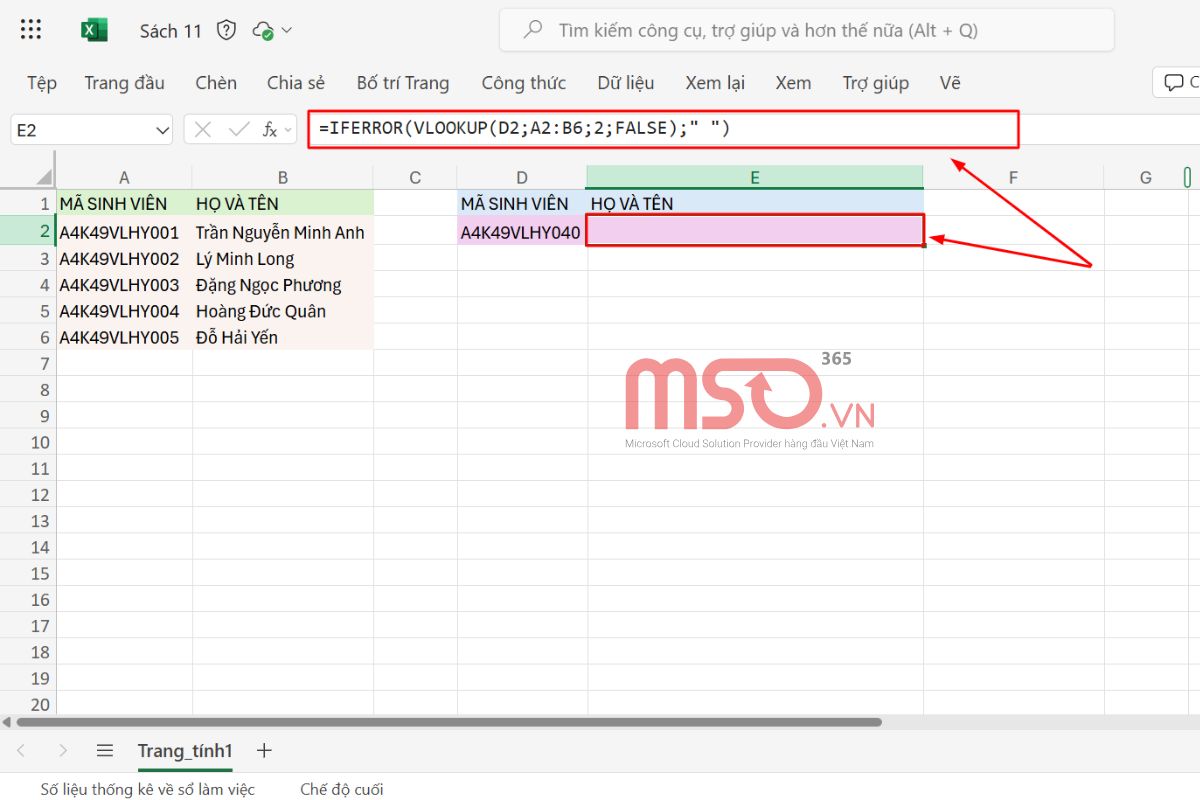Click cell Đỗ Hải Yến
1200x800 pixels.
click(x=283, y=337)
